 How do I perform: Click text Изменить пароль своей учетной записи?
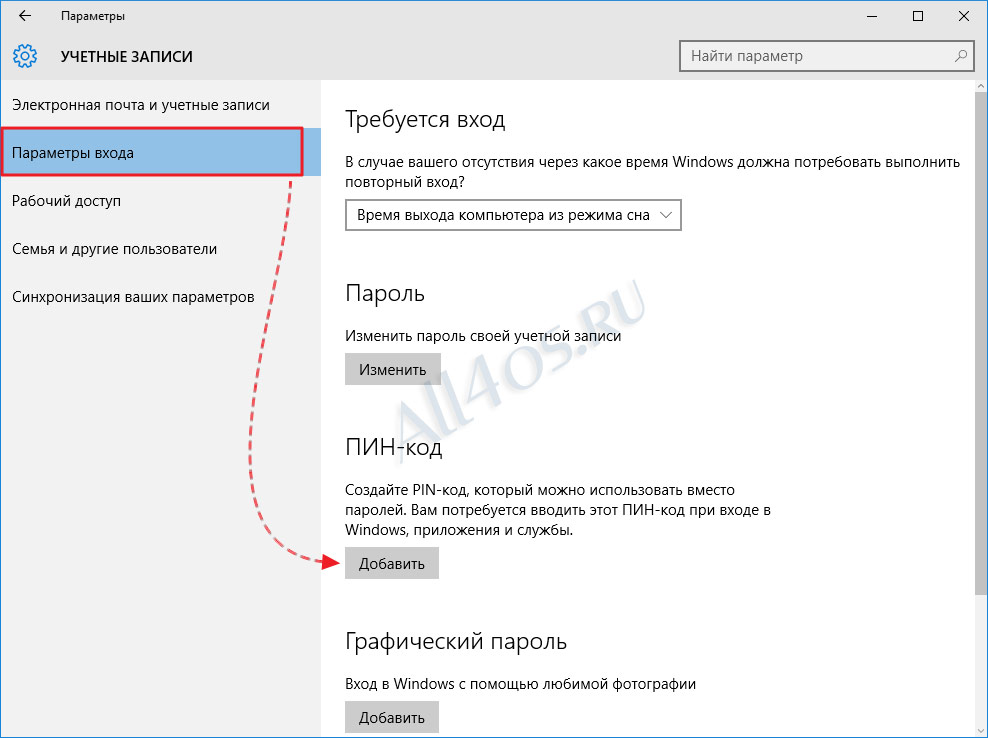point(483,336)
